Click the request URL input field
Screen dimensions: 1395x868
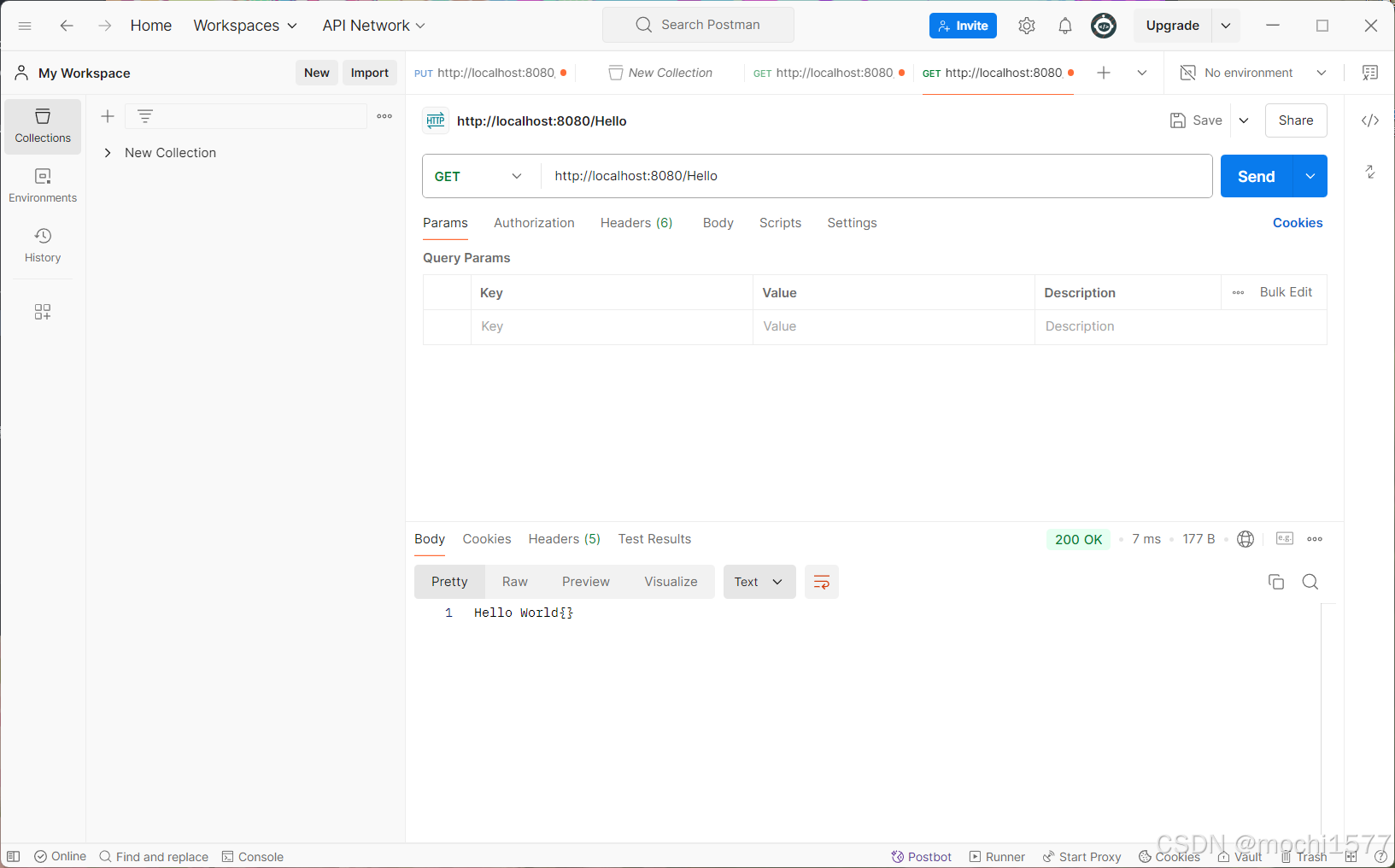click(x=876, y=176)
